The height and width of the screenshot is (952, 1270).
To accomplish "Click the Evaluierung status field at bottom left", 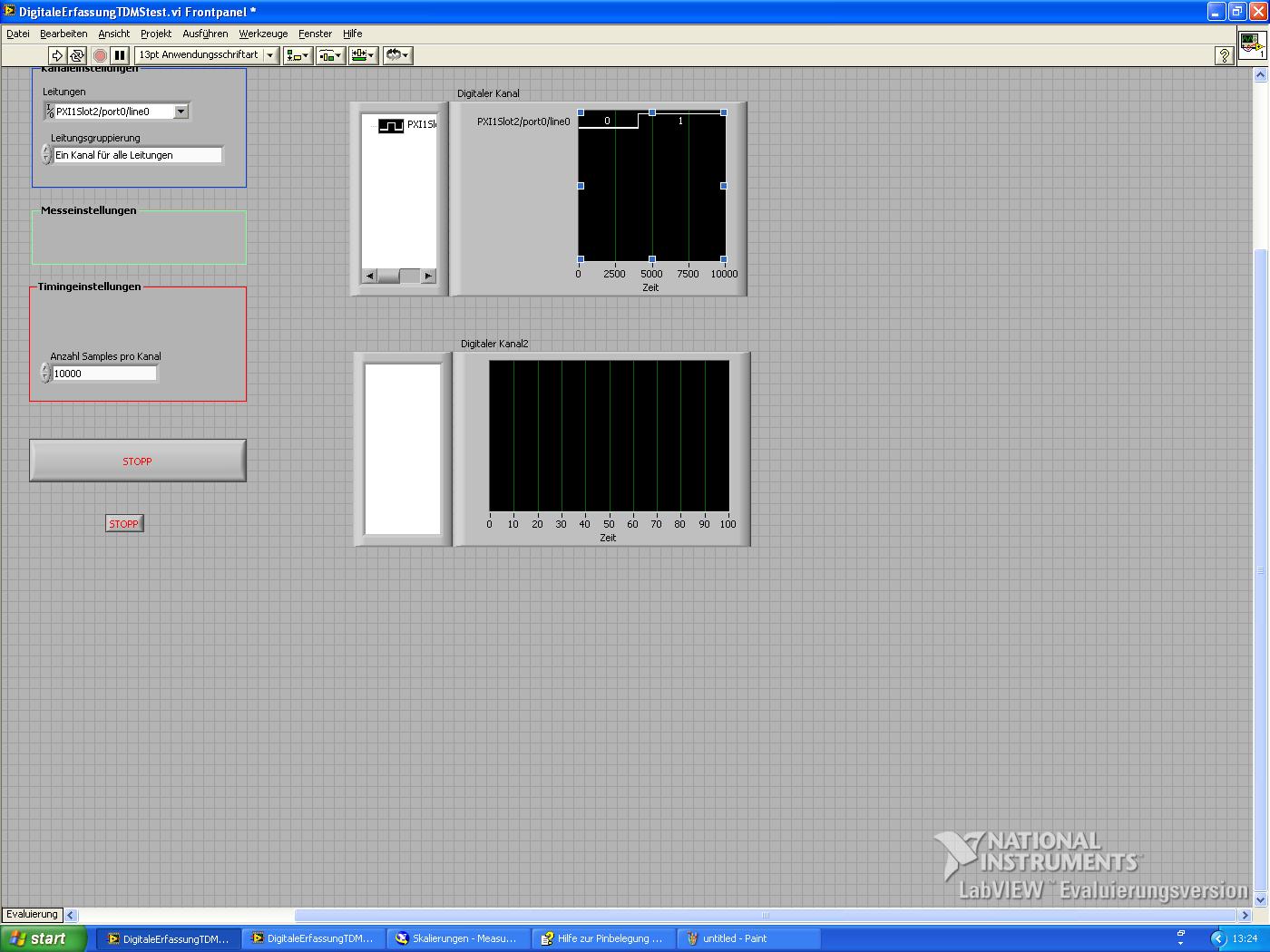I will click(x=32, y=915).
